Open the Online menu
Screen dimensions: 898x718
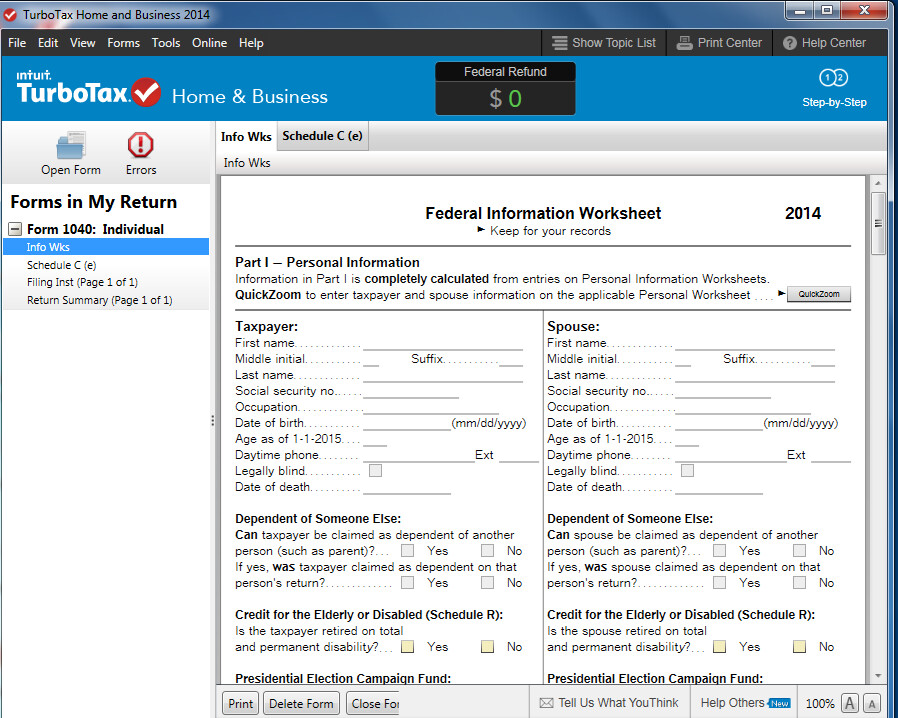[210, 43]
